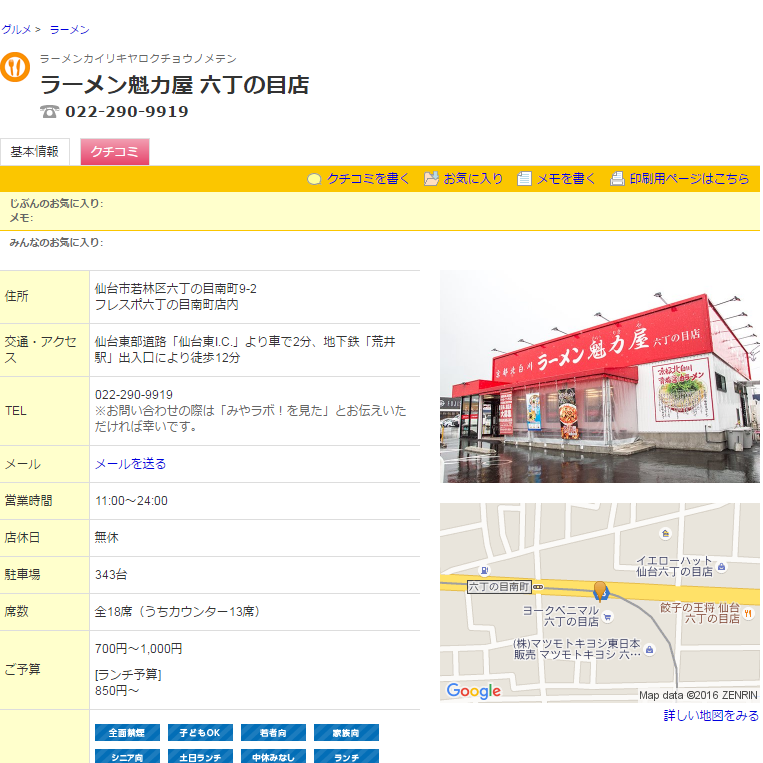
Task: Click the ヨークベニマル shopping cart marker
Action: tap(607, 617)
